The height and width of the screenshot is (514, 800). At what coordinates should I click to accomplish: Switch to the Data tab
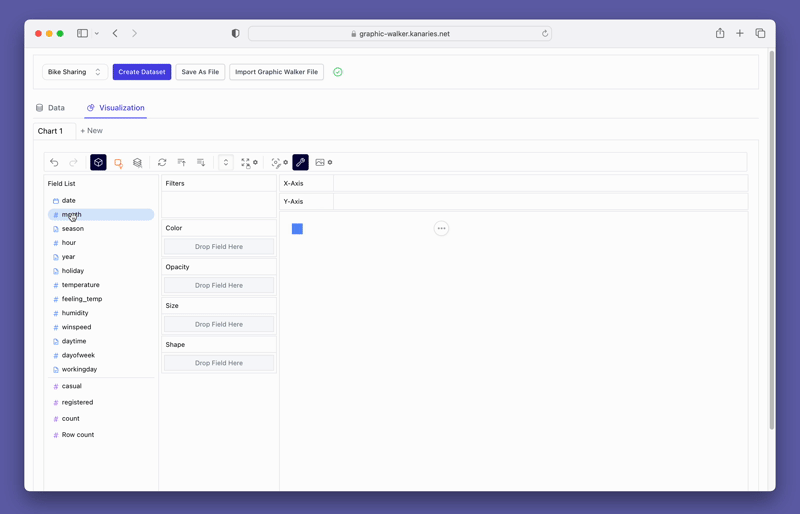point(50,108)
